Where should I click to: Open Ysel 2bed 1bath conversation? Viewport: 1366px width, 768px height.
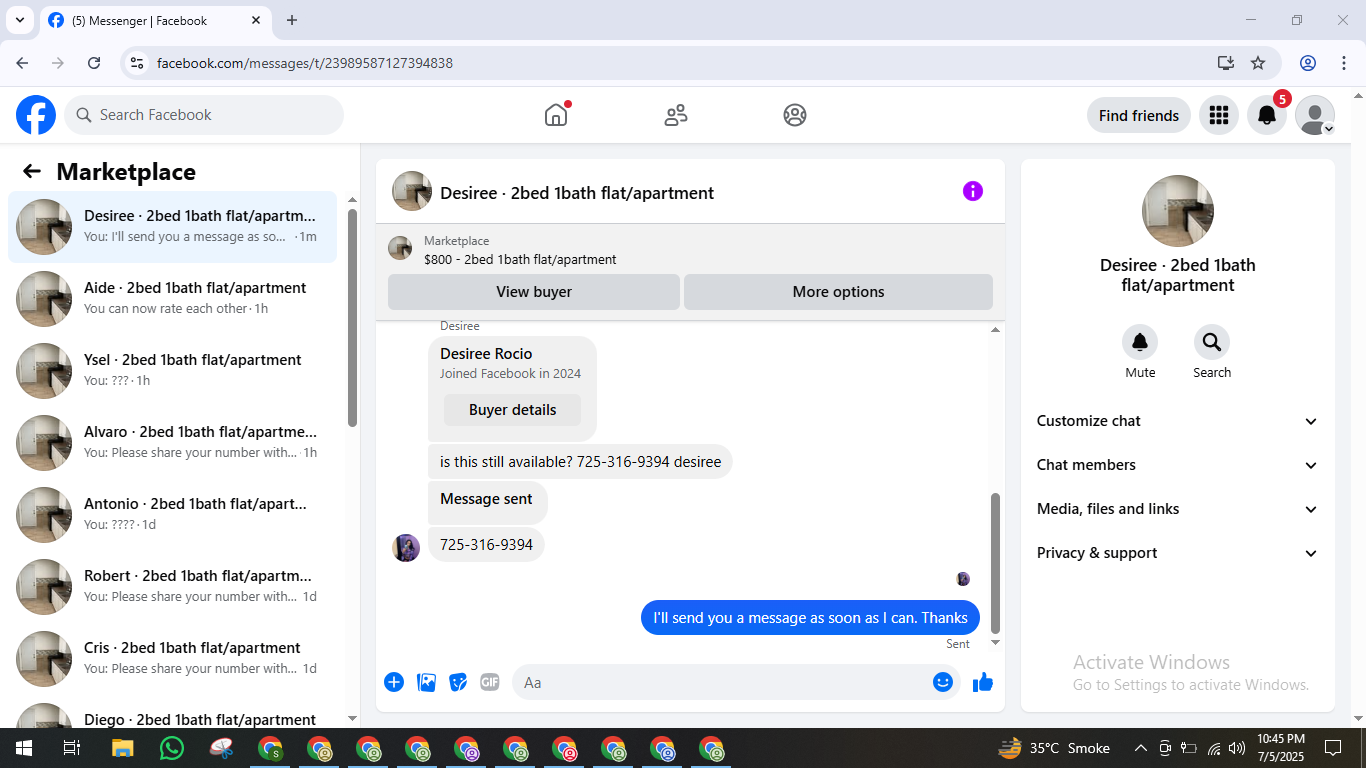172,371
